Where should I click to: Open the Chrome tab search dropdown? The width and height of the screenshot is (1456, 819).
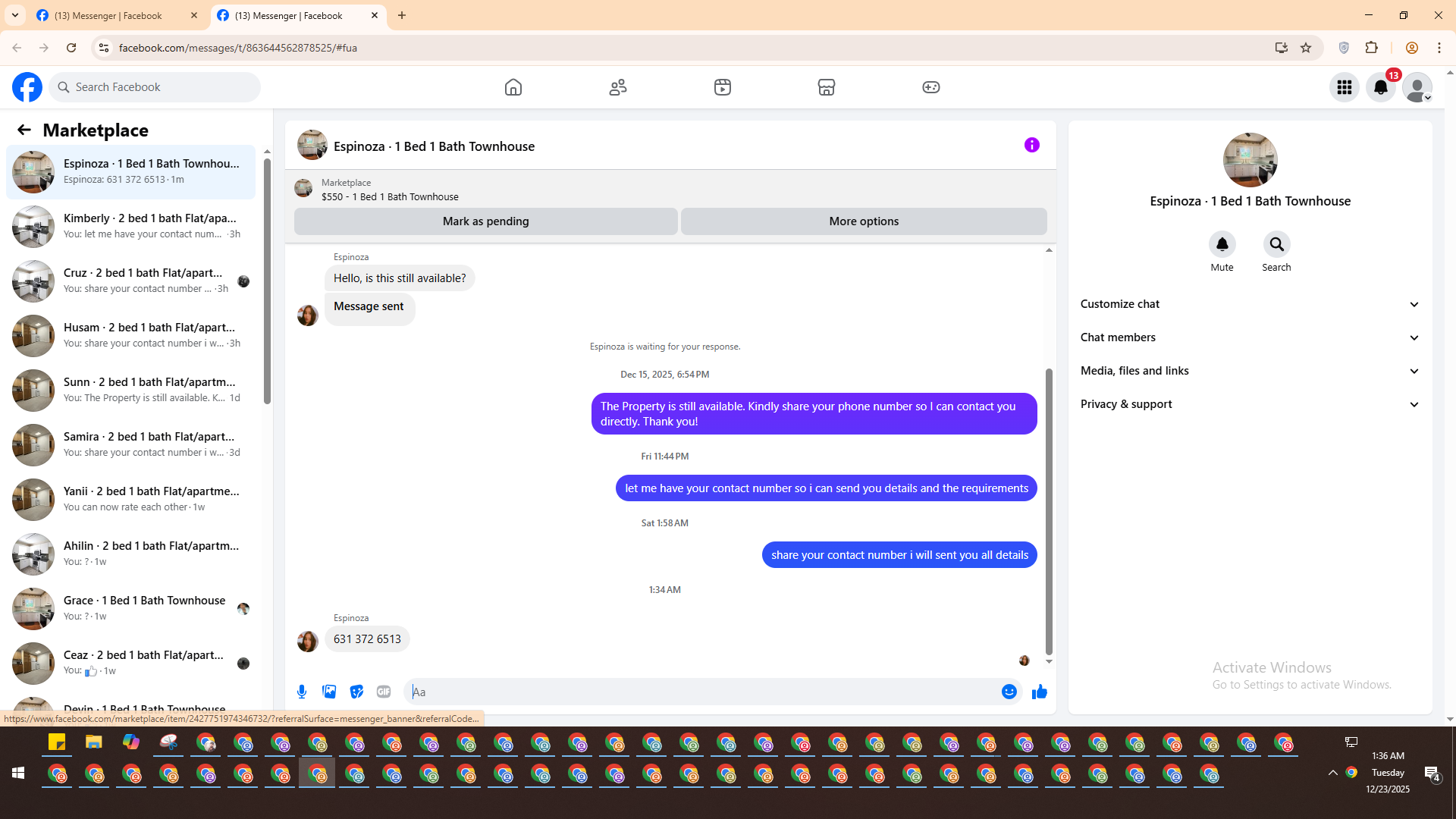[15, 15]
